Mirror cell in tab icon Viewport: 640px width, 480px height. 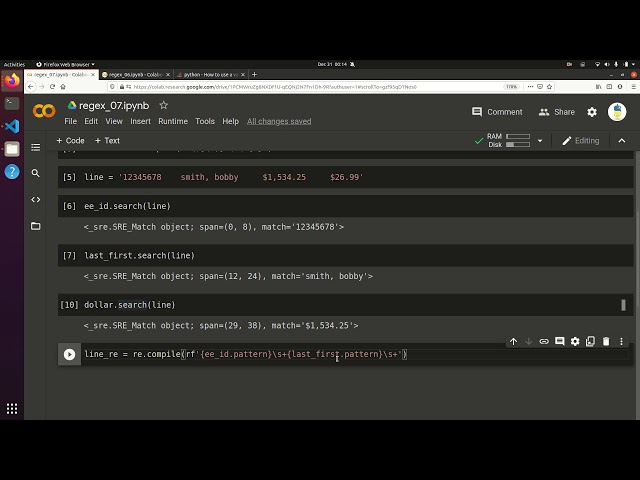pyautogui.click(x=590, y=341)
